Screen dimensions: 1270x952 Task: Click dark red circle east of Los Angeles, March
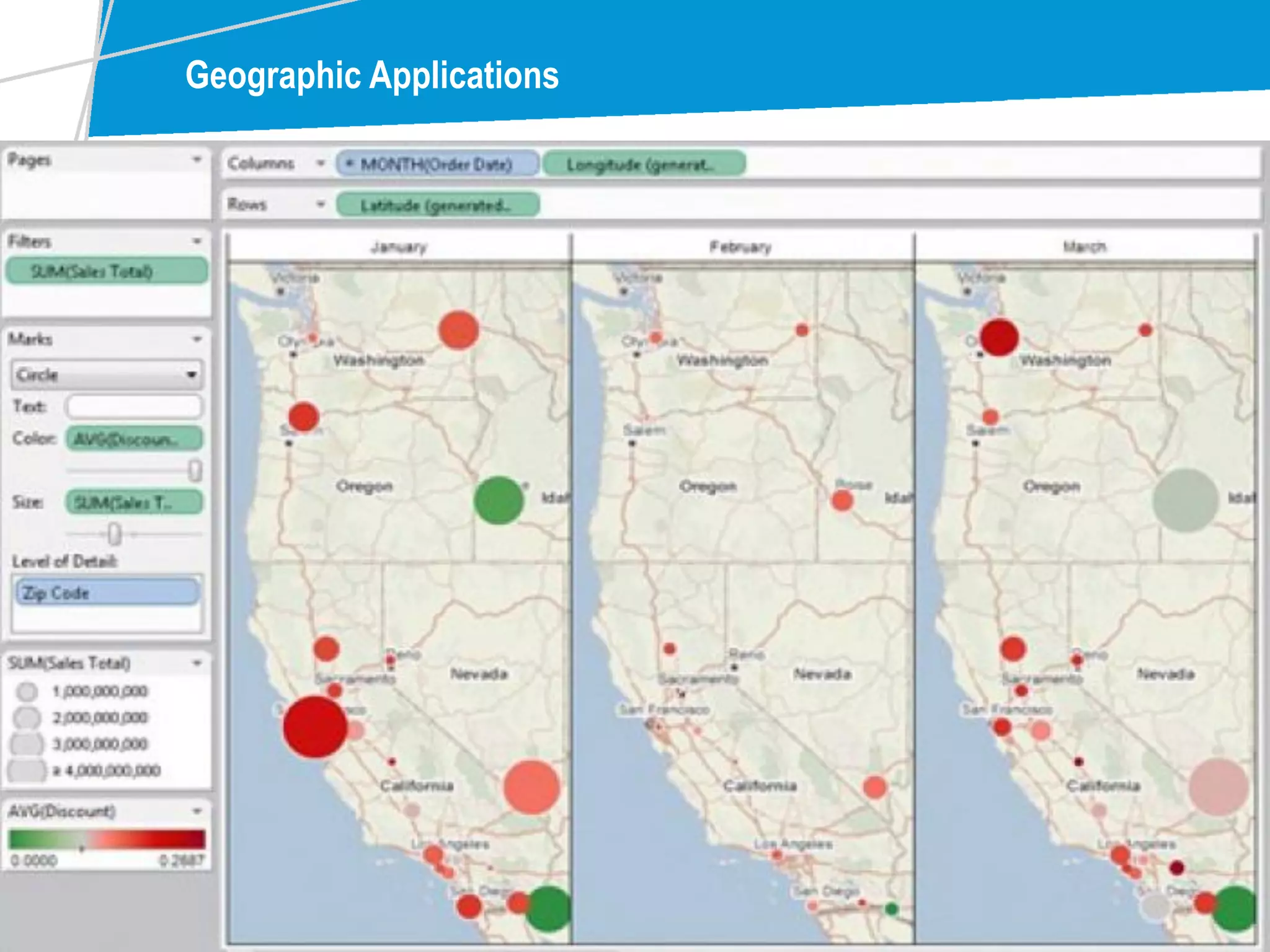tap(1176, 868)
